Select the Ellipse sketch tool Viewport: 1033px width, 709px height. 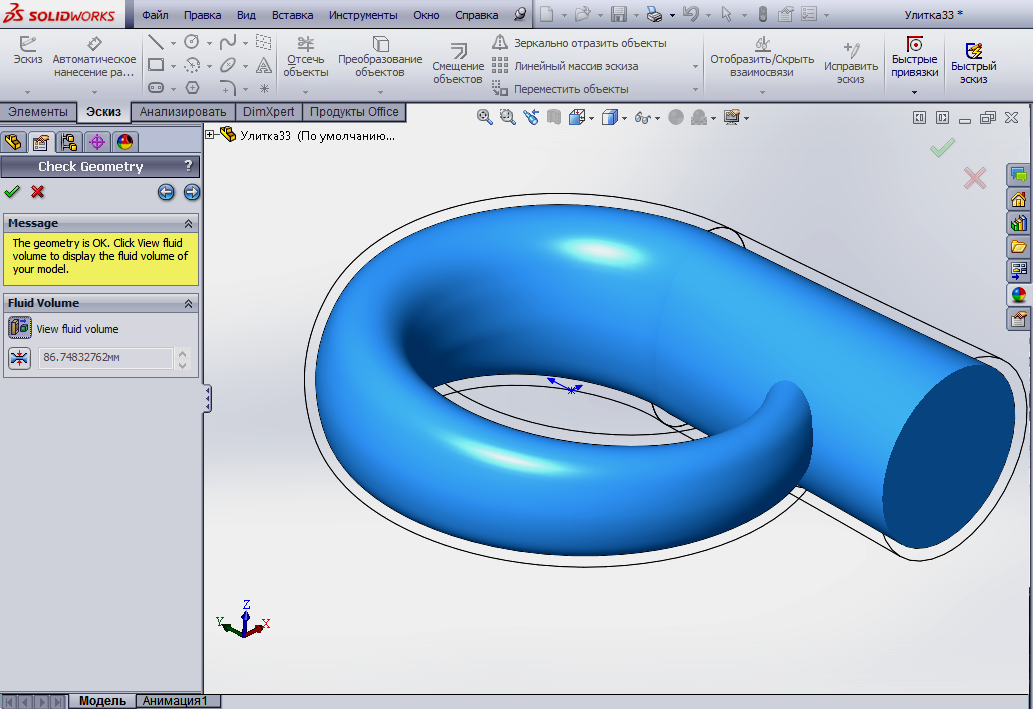[227, 65]
